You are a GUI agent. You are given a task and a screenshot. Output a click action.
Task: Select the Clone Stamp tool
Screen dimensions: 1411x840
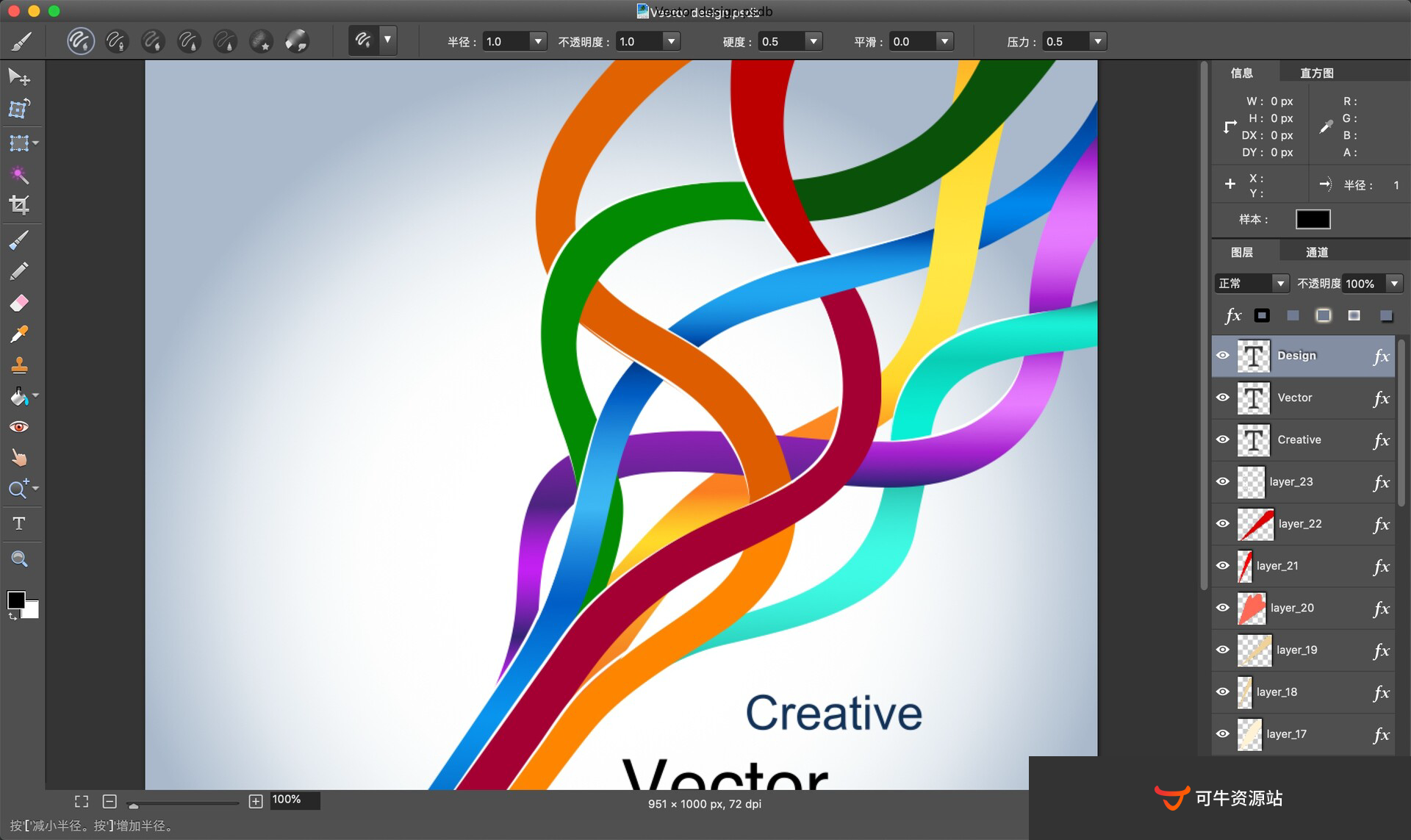(x=20, y=365)
